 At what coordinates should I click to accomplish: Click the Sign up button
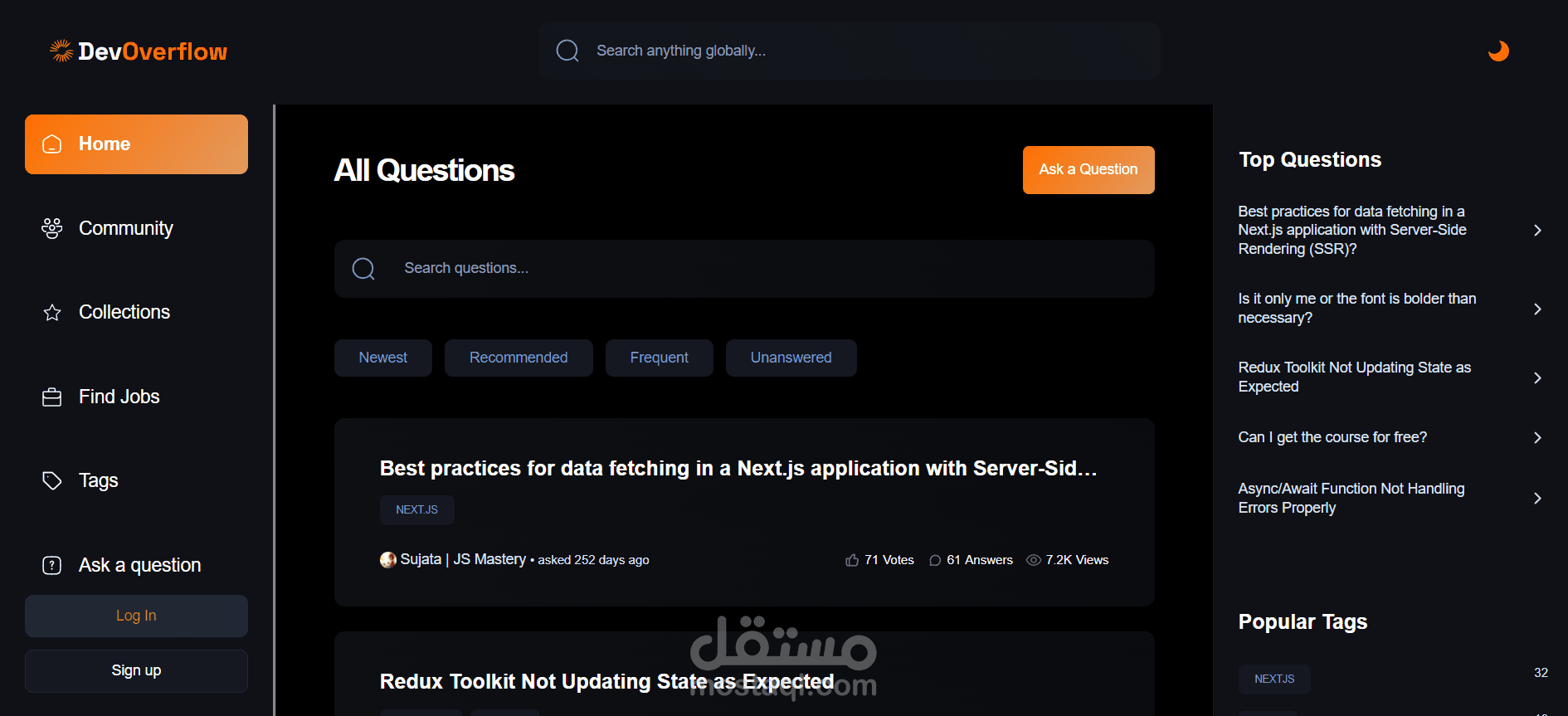(136, 670)
